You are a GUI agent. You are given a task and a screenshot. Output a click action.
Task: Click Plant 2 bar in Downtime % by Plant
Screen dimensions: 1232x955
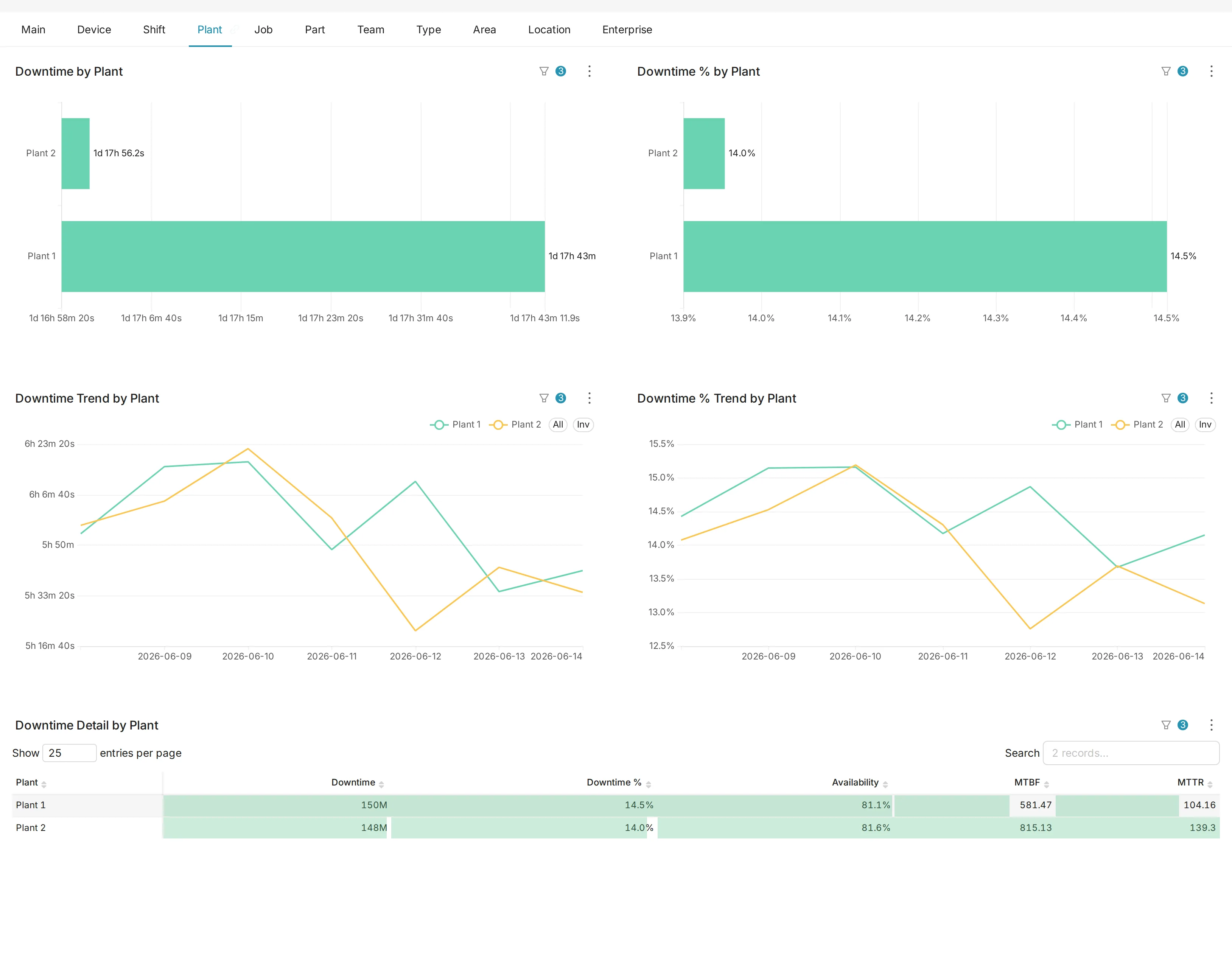coord(704,154)
